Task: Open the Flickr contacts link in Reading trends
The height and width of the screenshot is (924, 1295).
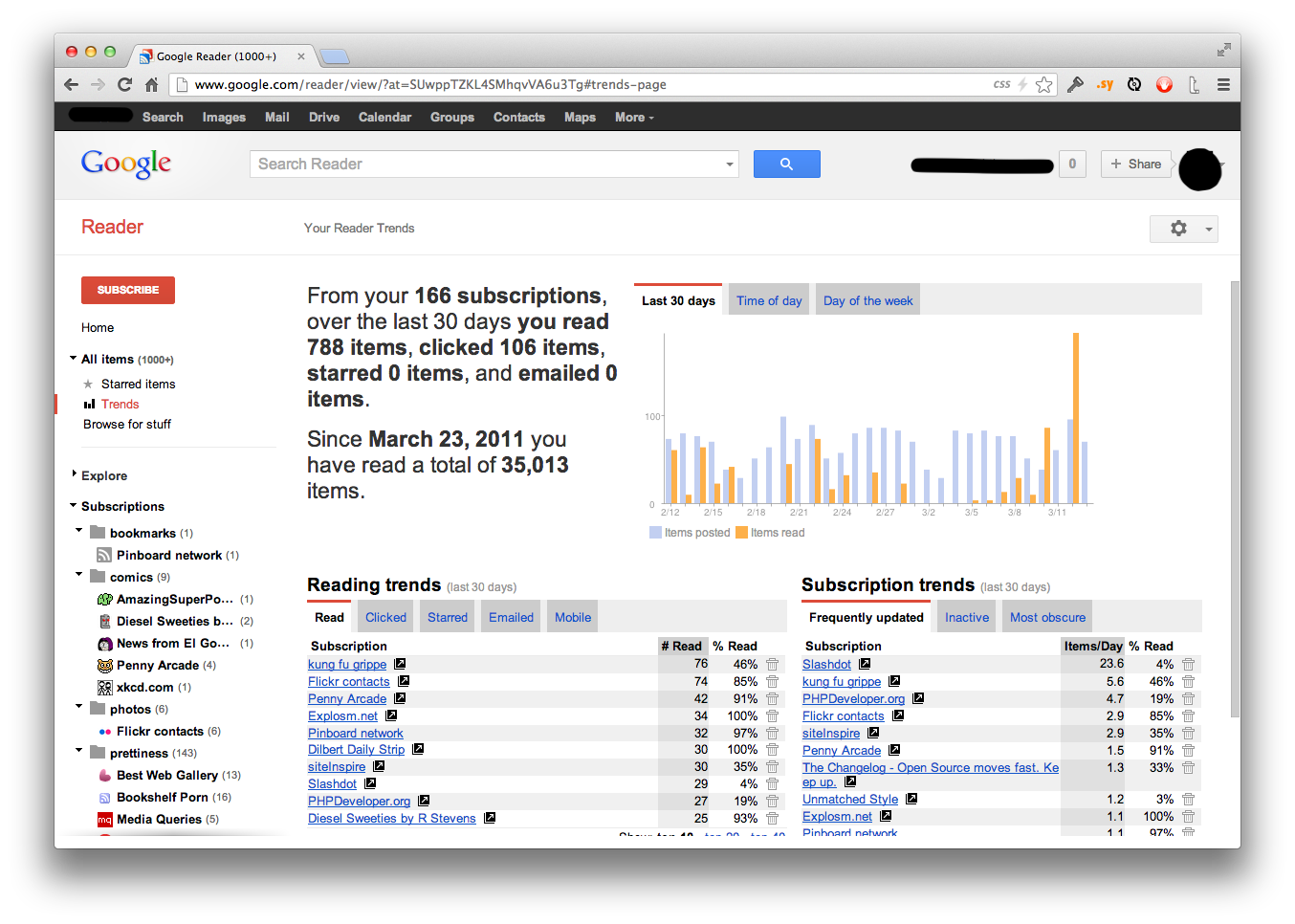Action: coord(347,681)
